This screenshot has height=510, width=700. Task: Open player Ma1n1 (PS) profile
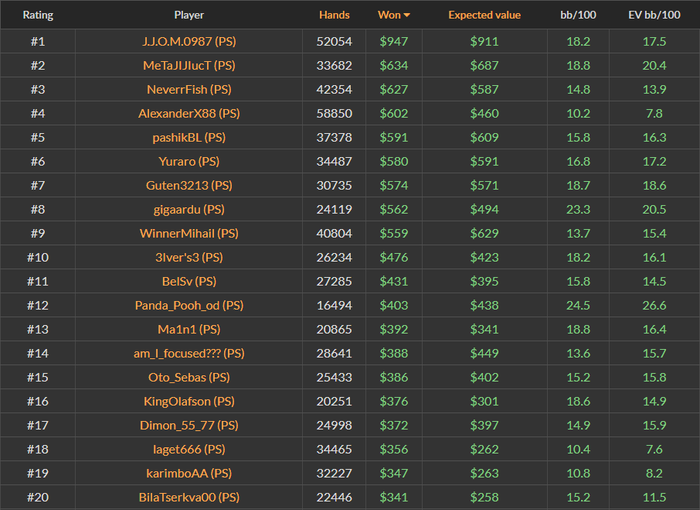[x=189, y=330]
